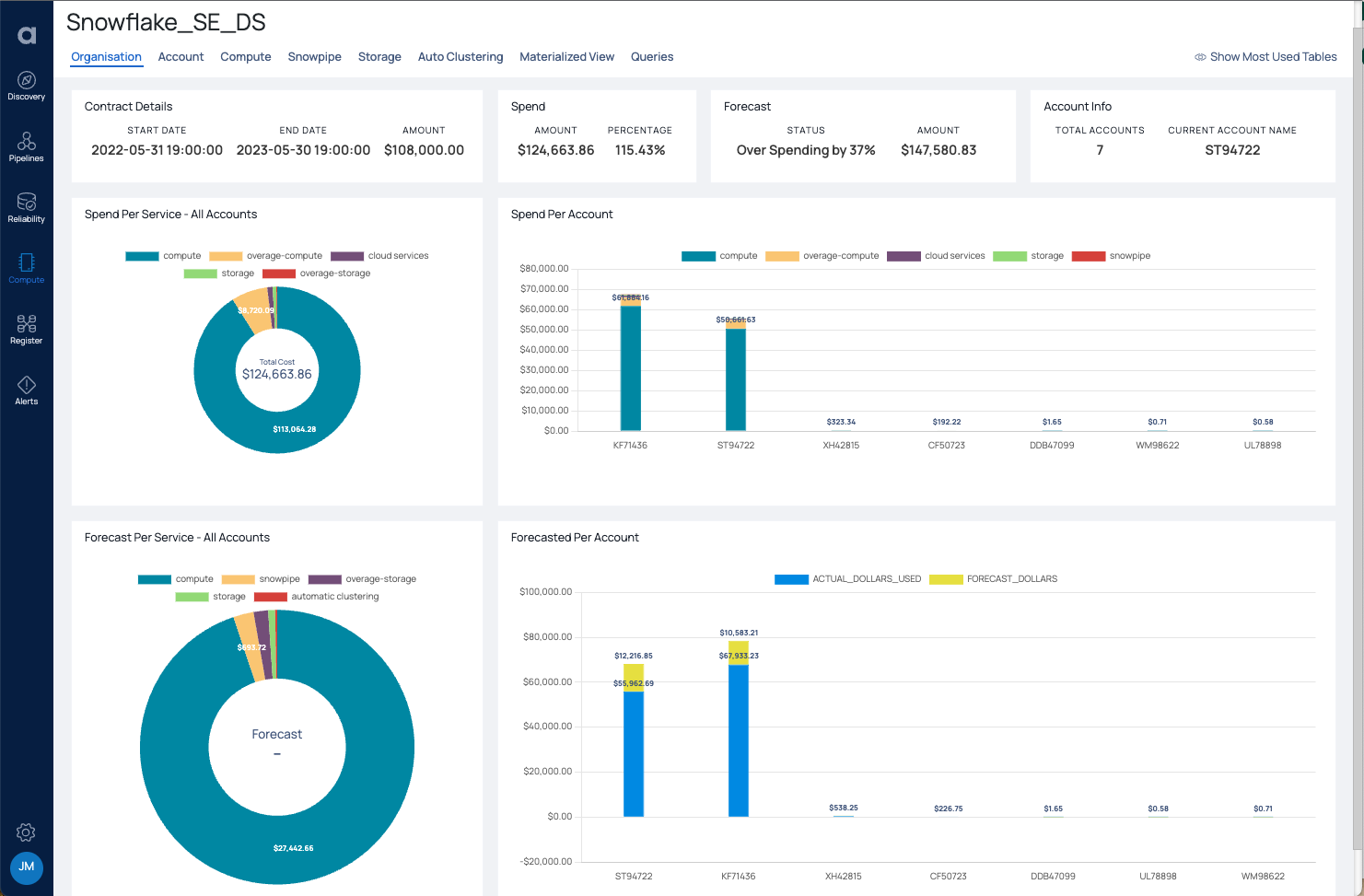Click the CF50723 label in Spend Per Account

(947, 446)
